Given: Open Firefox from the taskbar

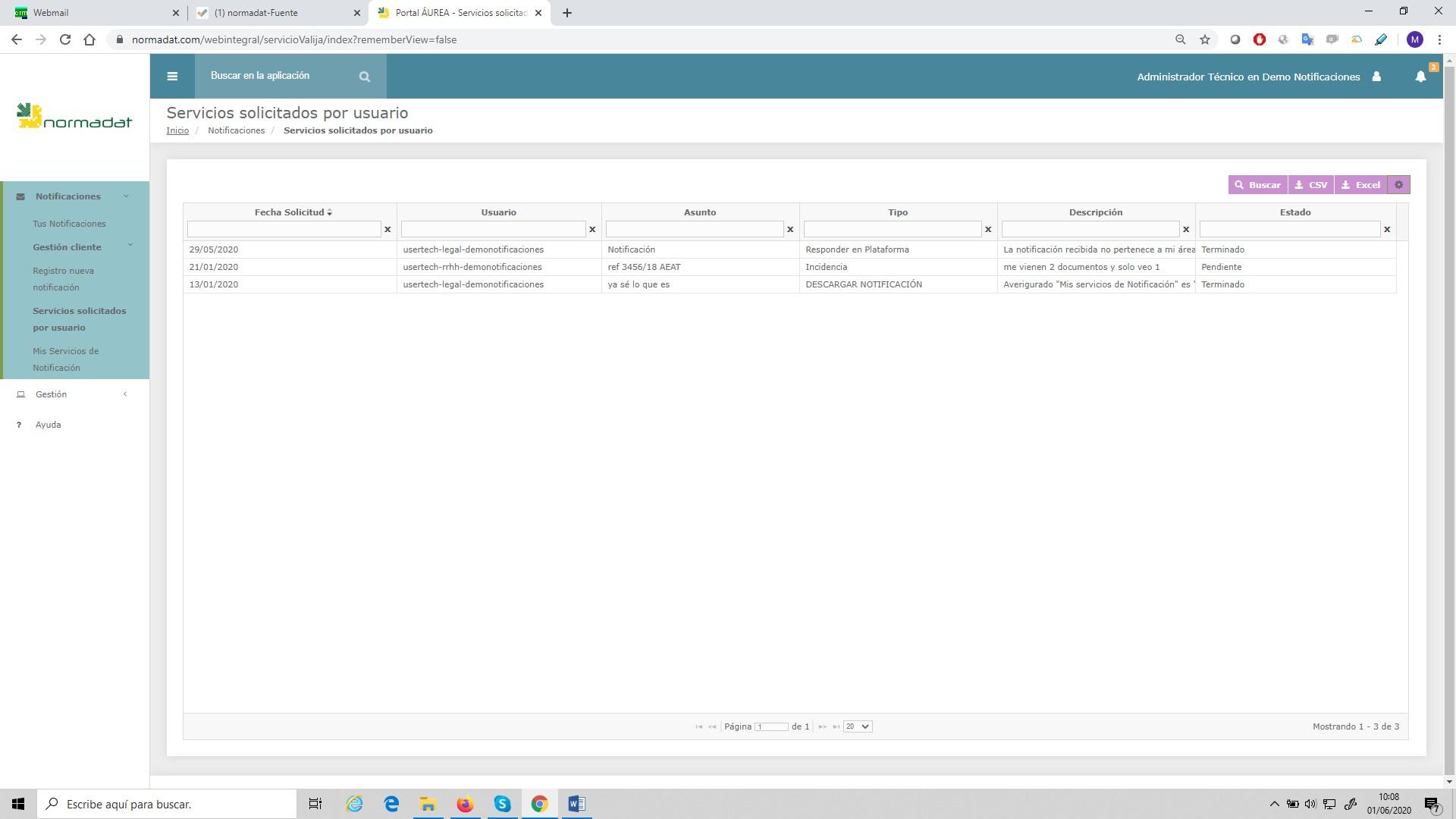Looking at the screenshot, I should pyautogui.click(x=465, y=804).
